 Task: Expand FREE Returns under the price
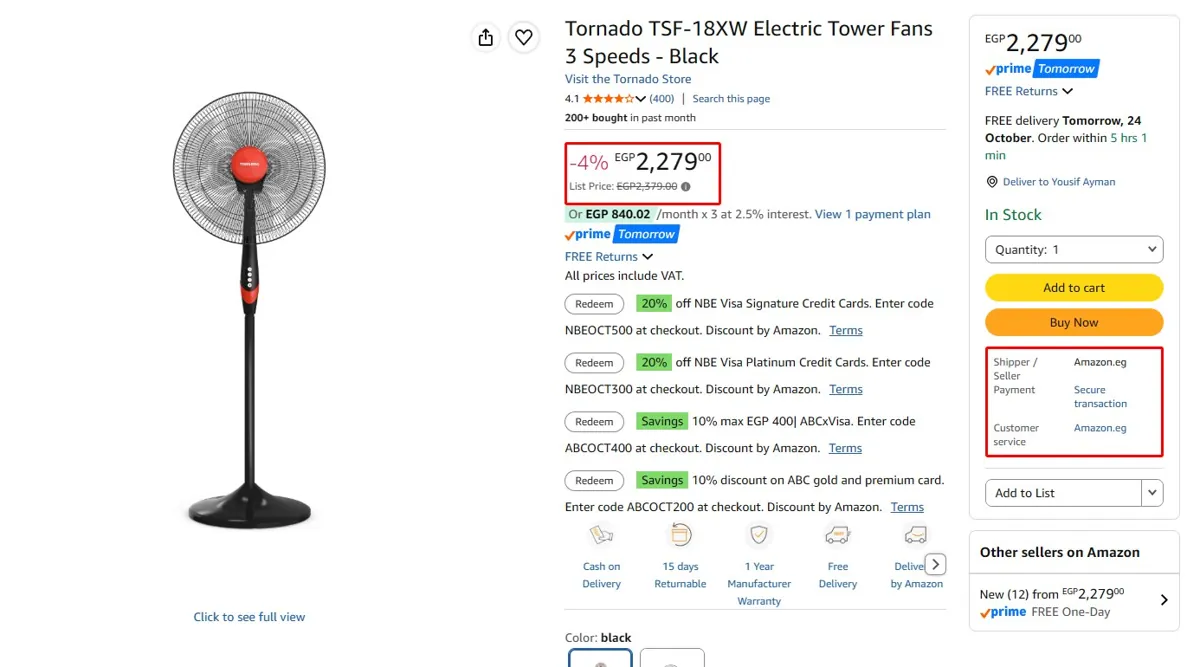(608, 257)
